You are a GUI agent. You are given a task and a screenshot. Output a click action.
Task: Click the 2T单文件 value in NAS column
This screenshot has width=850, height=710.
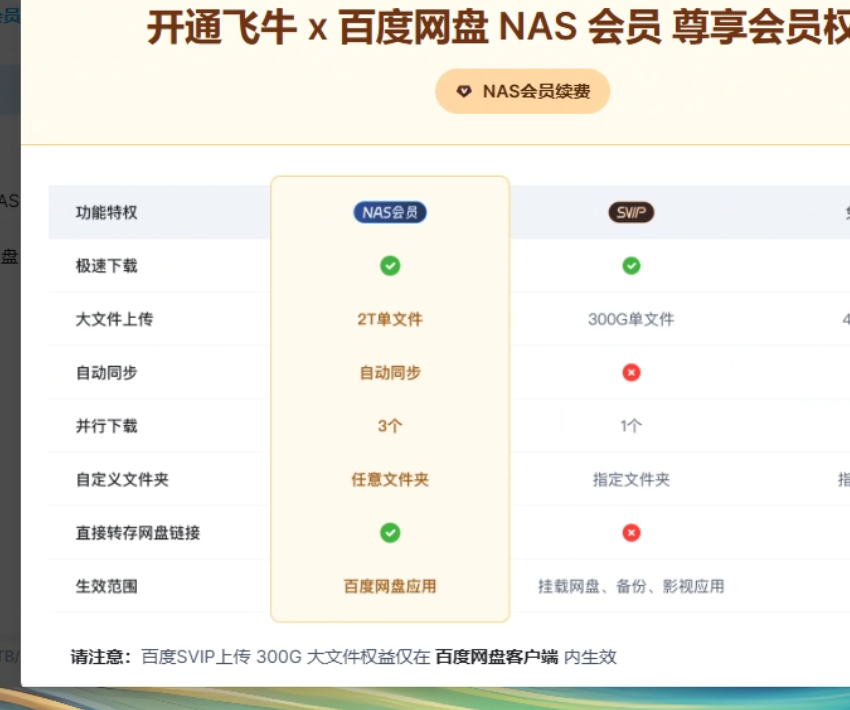tap(390, 319)
